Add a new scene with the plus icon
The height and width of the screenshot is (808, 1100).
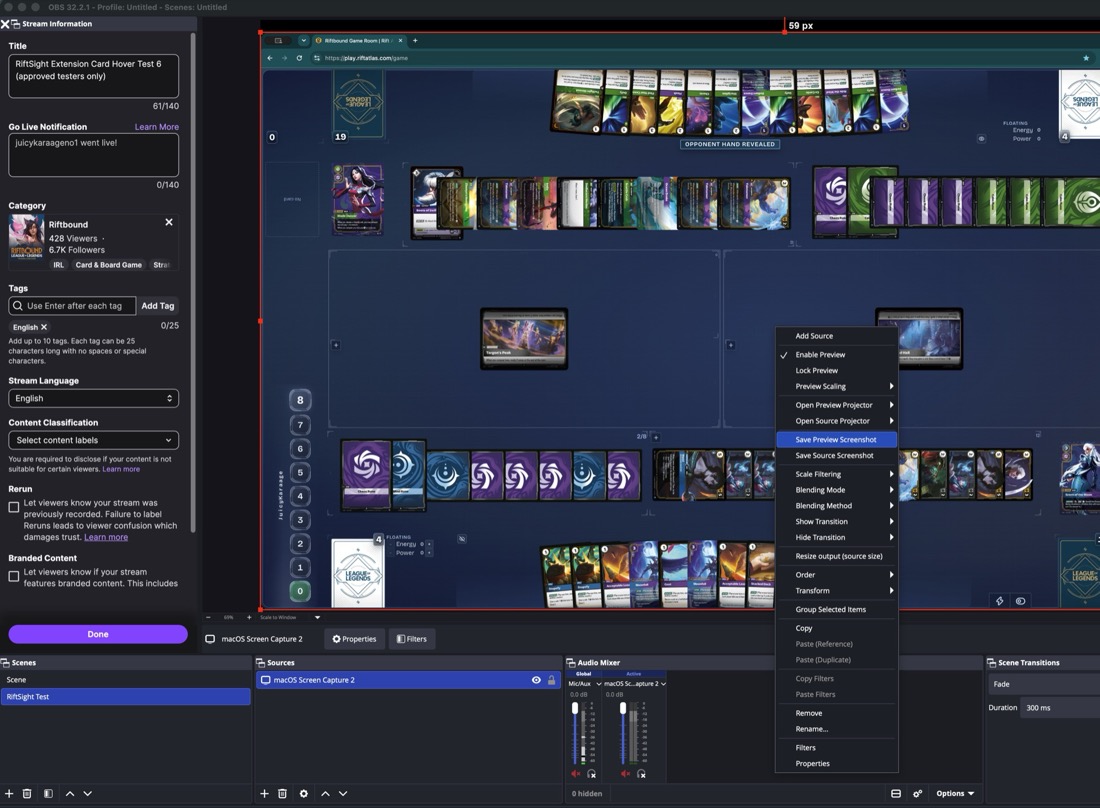(9, 793)
